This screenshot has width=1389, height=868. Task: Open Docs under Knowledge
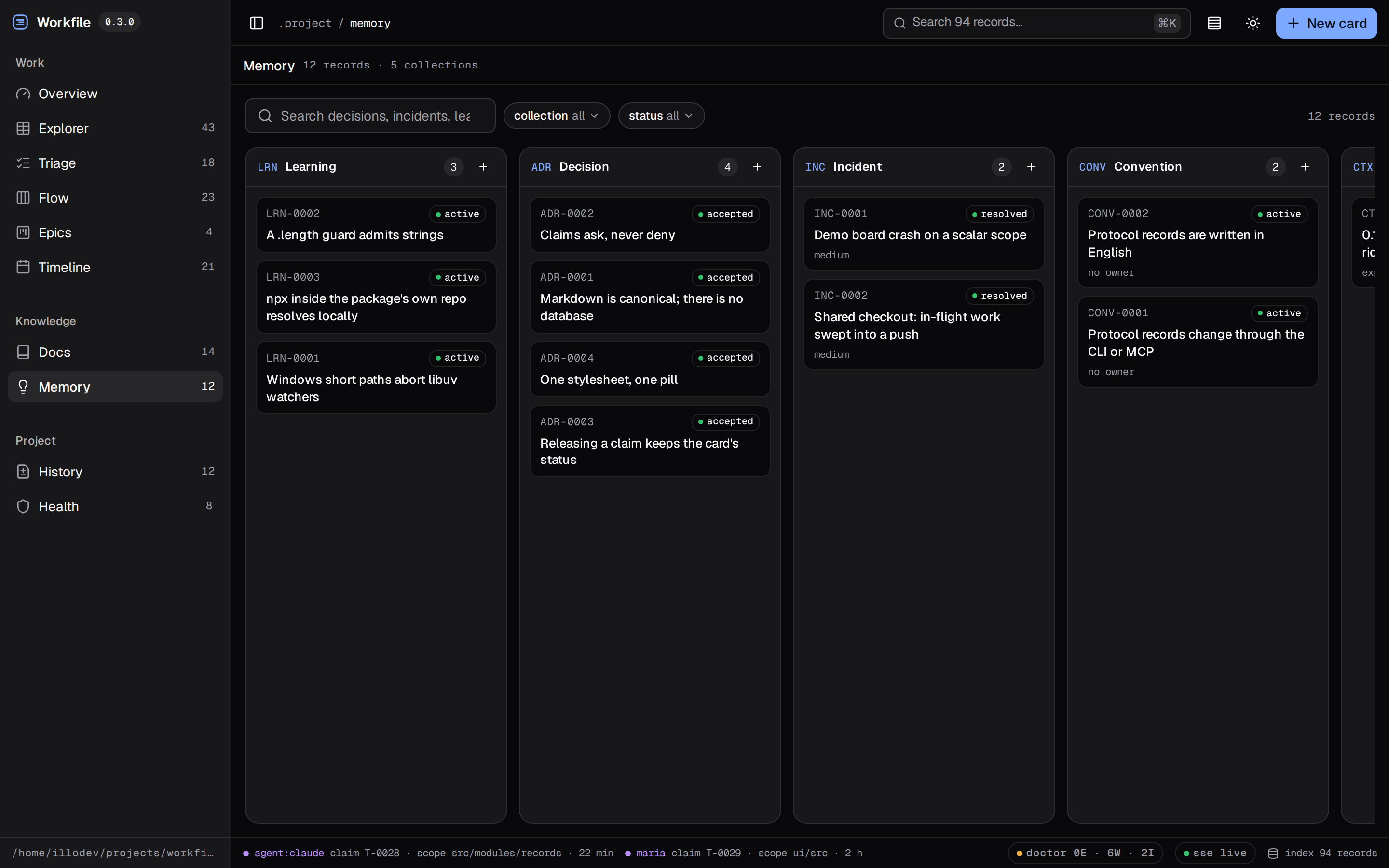115,352
